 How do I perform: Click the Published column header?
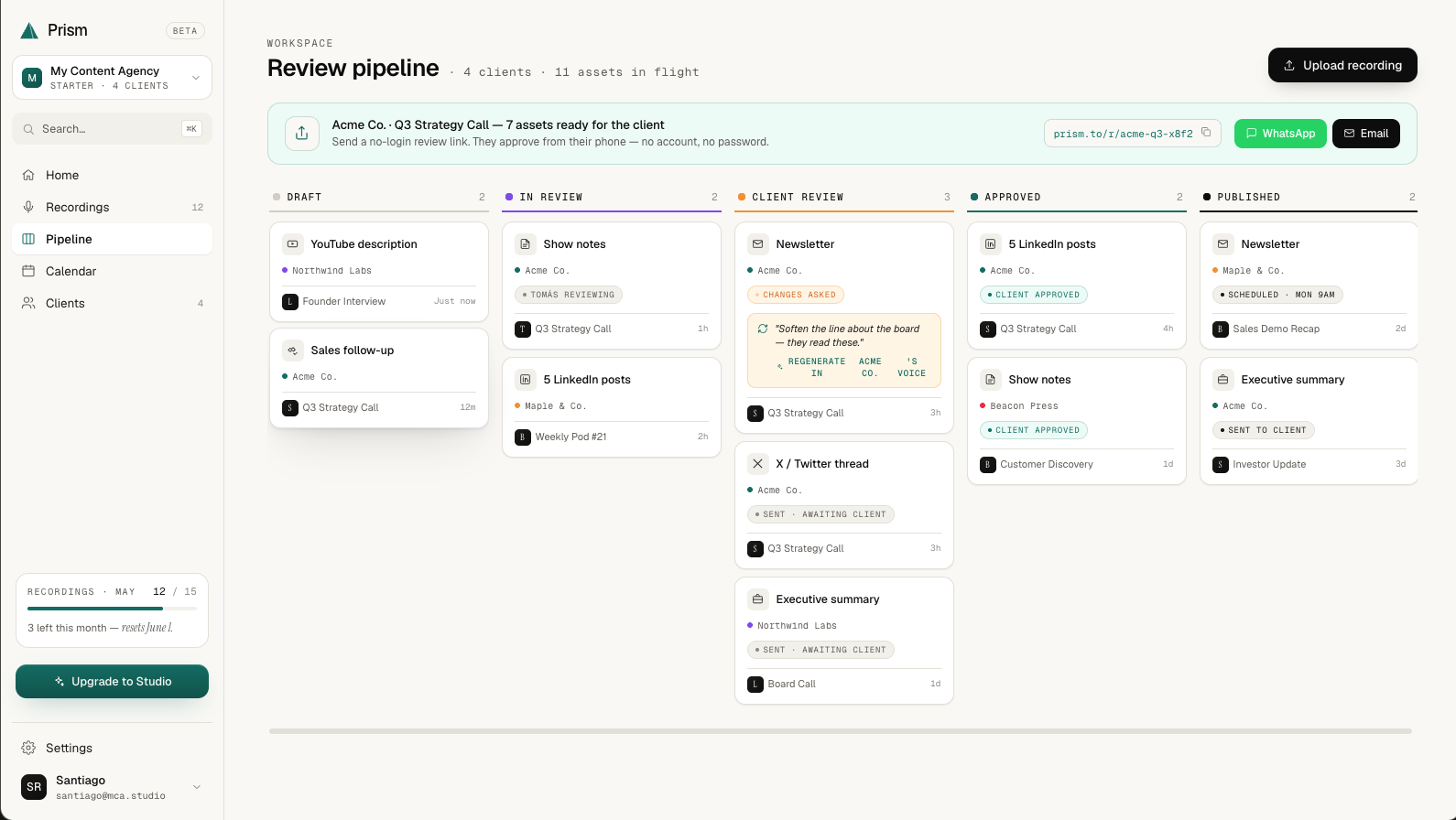click(x=1309, y=197)
